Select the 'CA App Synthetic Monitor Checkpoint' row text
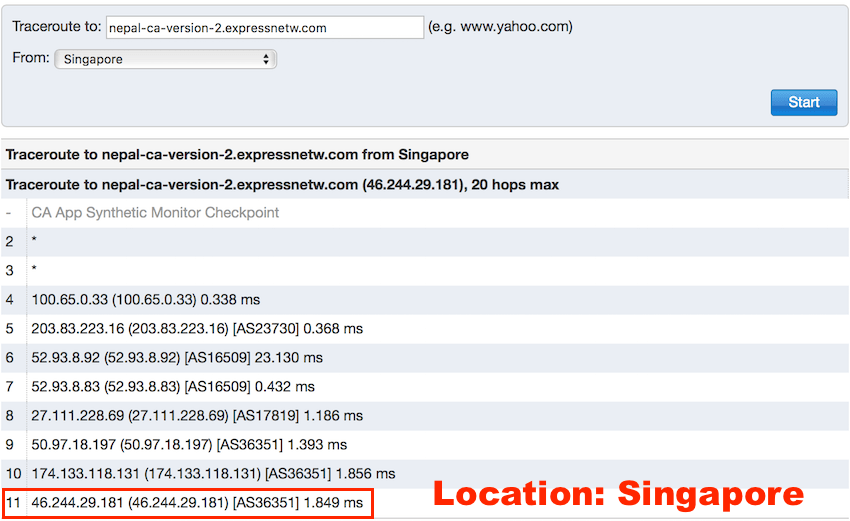 (x=155, y=213)
